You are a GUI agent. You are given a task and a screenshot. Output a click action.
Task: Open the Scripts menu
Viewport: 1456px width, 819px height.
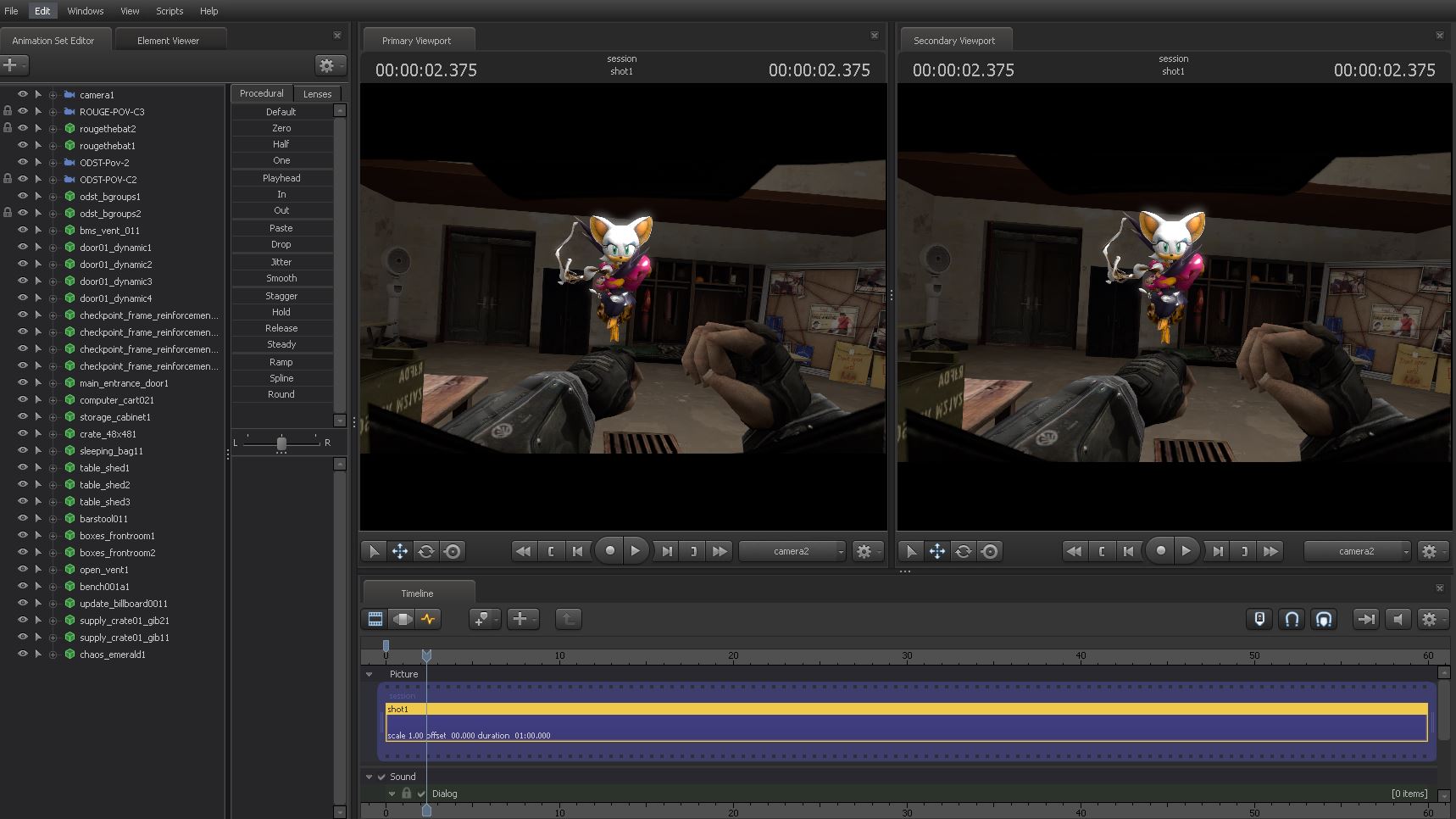pyautogui.click(x=169, y=11)
